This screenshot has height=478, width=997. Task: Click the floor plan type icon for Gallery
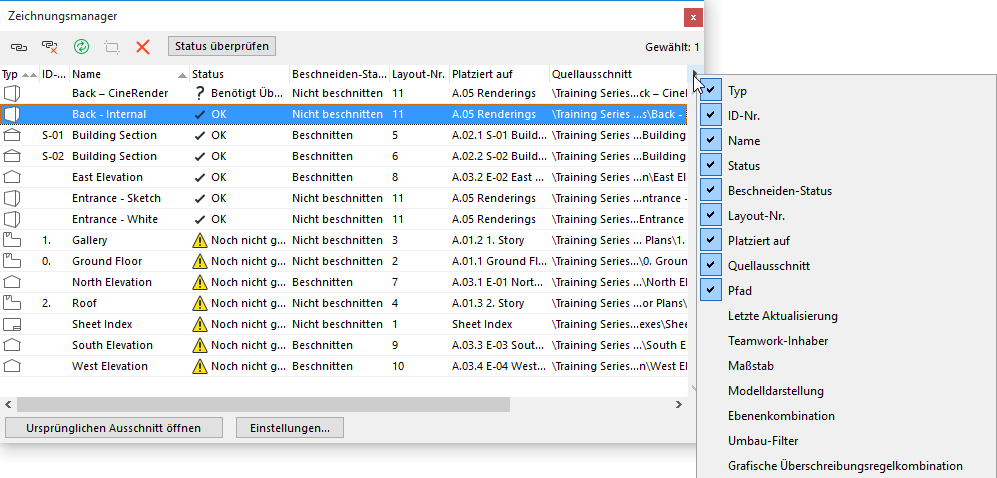11,240
